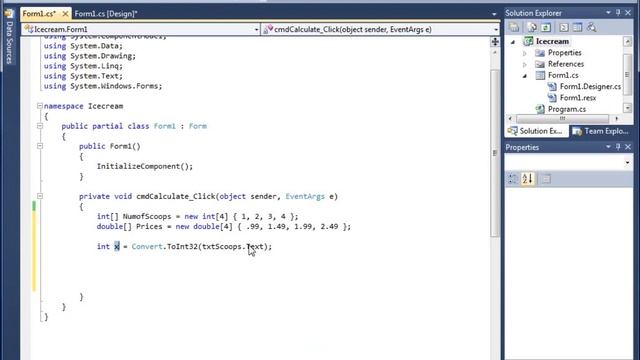Image resolution: width=640 pixels, height=360 pixels.
Task: Select References folder in Solution Explorer
Action: click(x=566, y=64)
